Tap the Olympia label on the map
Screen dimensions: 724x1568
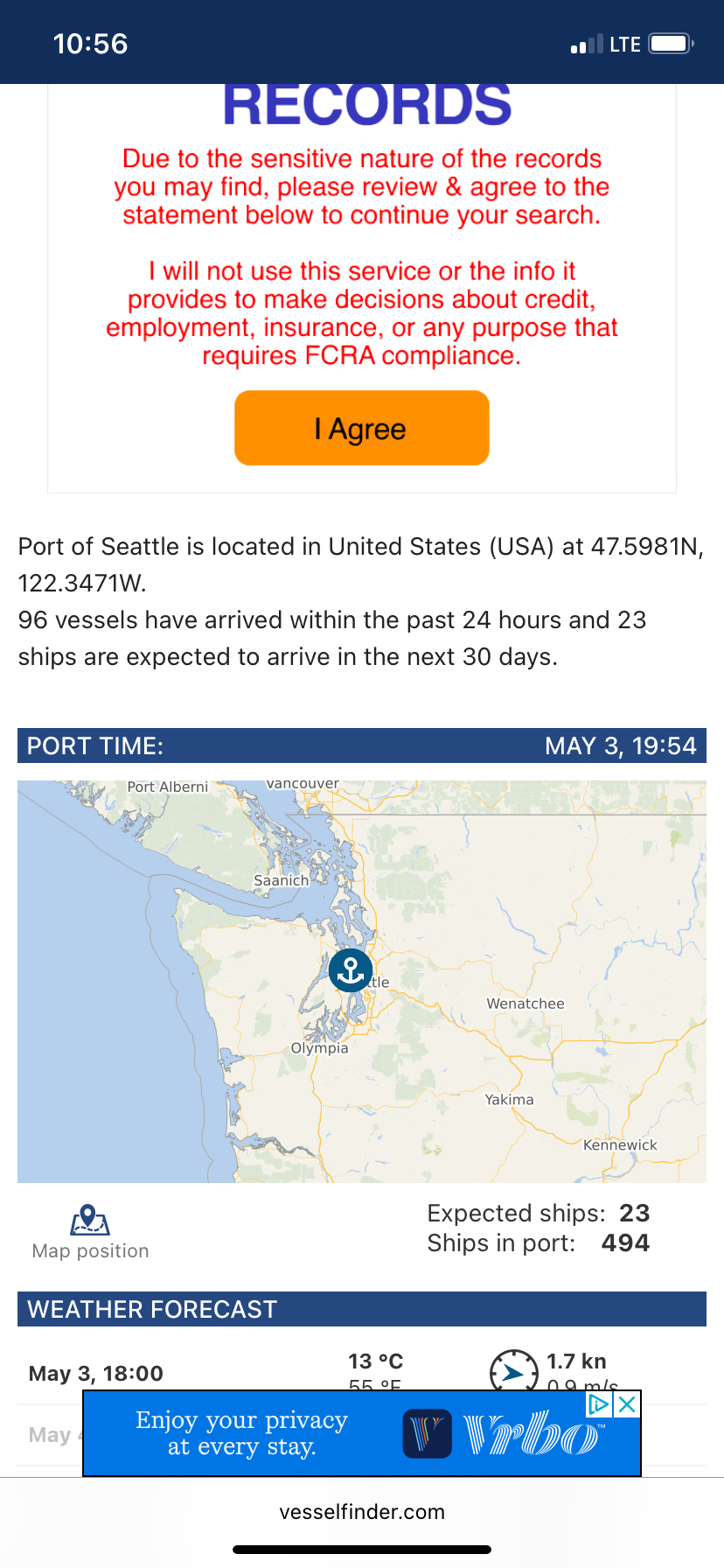(x=319, y=1048)
